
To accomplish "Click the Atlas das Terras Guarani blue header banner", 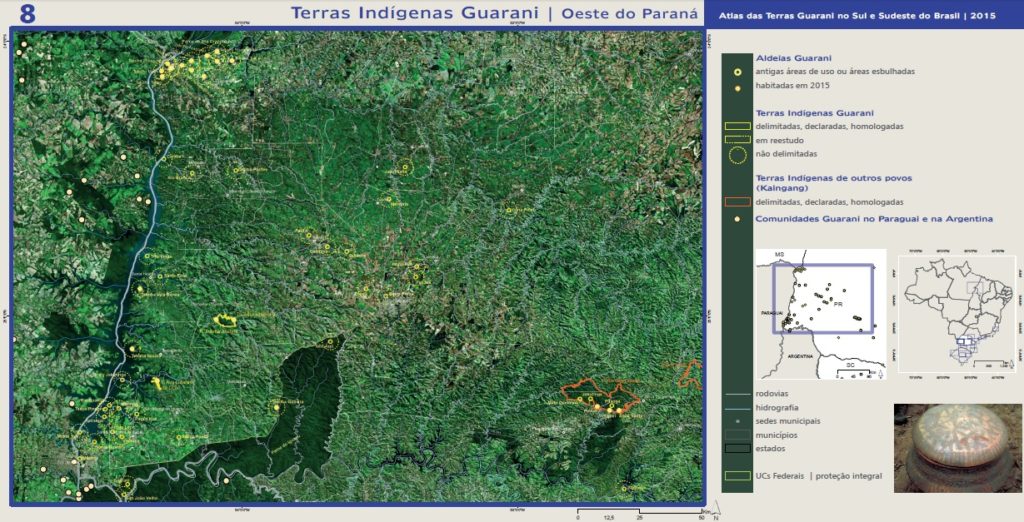I will (863, 15).
